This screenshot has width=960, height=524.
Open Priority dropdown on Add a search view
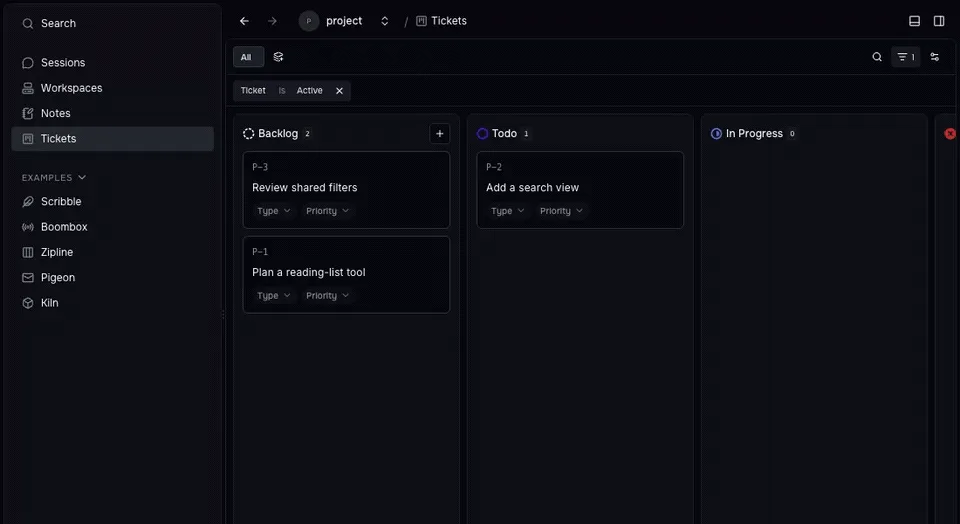pyautogui.click(x=561, y=211)
